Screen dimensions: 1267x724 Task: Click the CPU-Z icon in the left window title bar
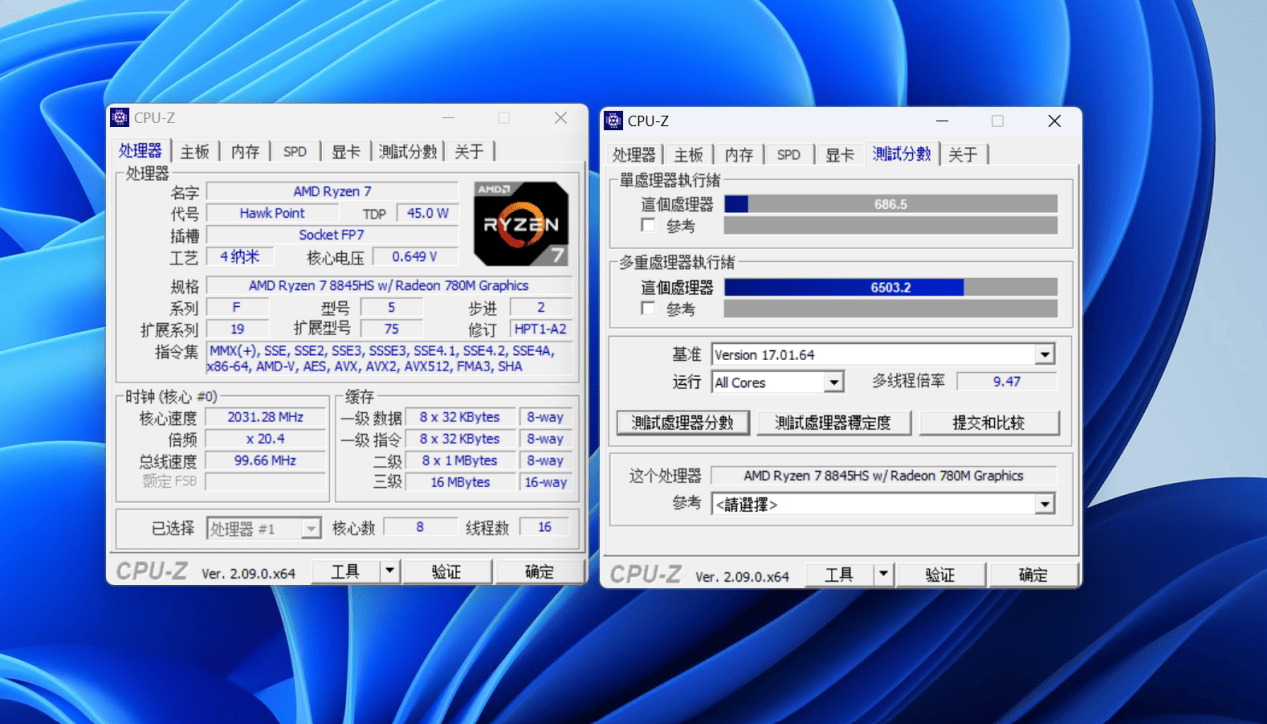coord(118,117)
